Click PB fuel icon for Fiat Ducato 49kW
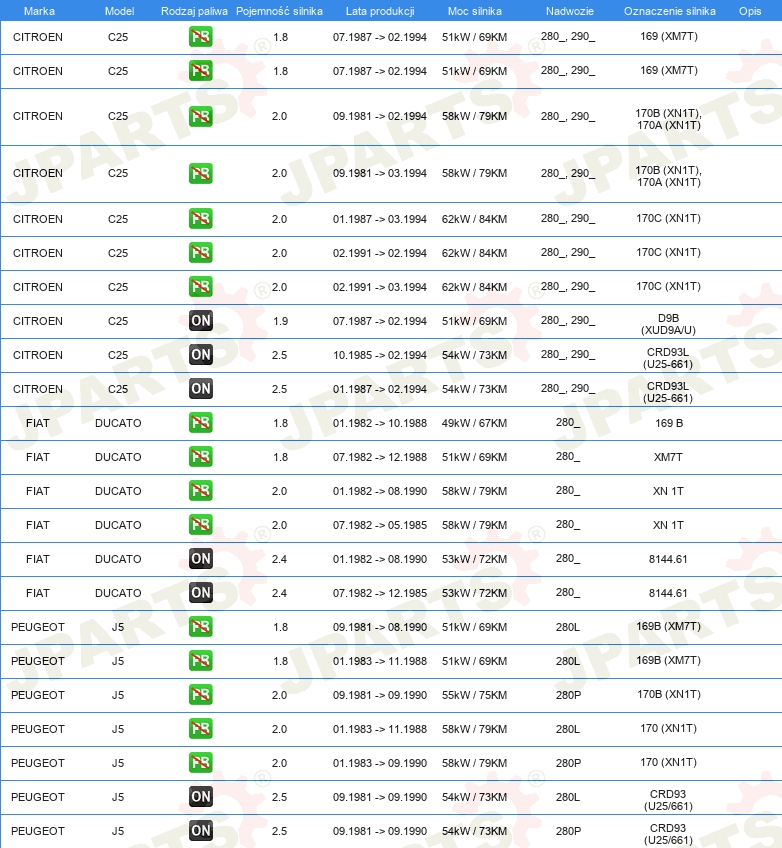Image resolution: width=782 pixels, height=848 pixels. [x=201, y=423]
